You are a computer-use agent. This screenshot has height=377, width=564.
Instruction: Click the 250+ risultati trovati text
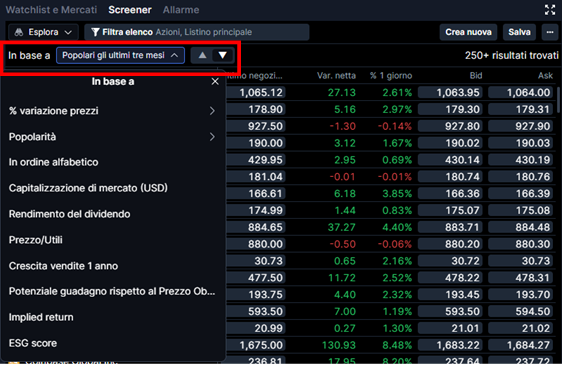[x=511, y=55]
